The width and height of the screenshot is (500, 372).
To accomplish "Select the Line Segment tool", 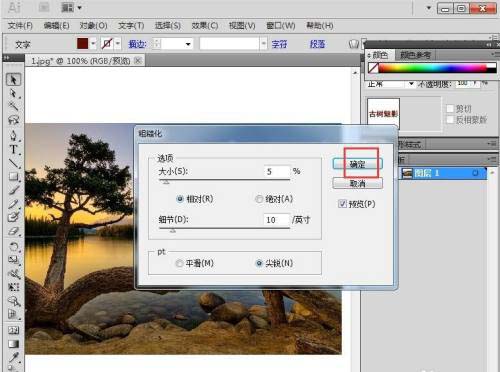I will point(13,163).
